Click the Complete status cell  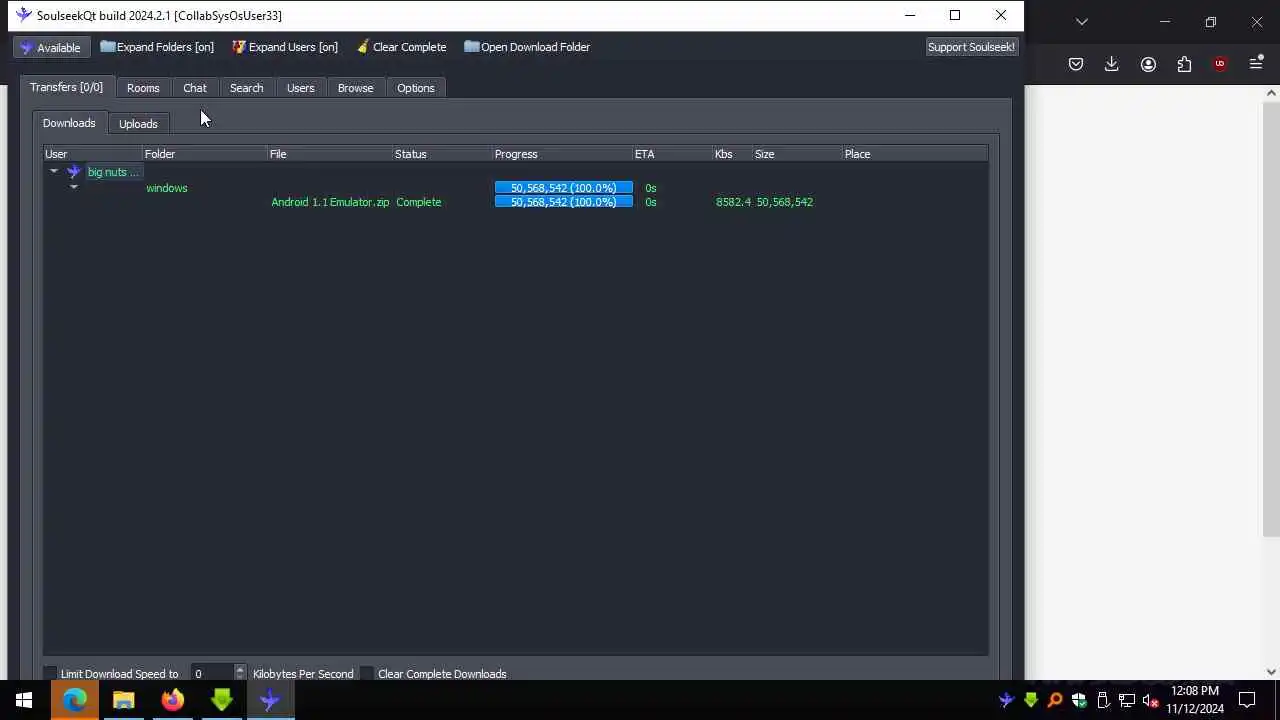point(418,202)
